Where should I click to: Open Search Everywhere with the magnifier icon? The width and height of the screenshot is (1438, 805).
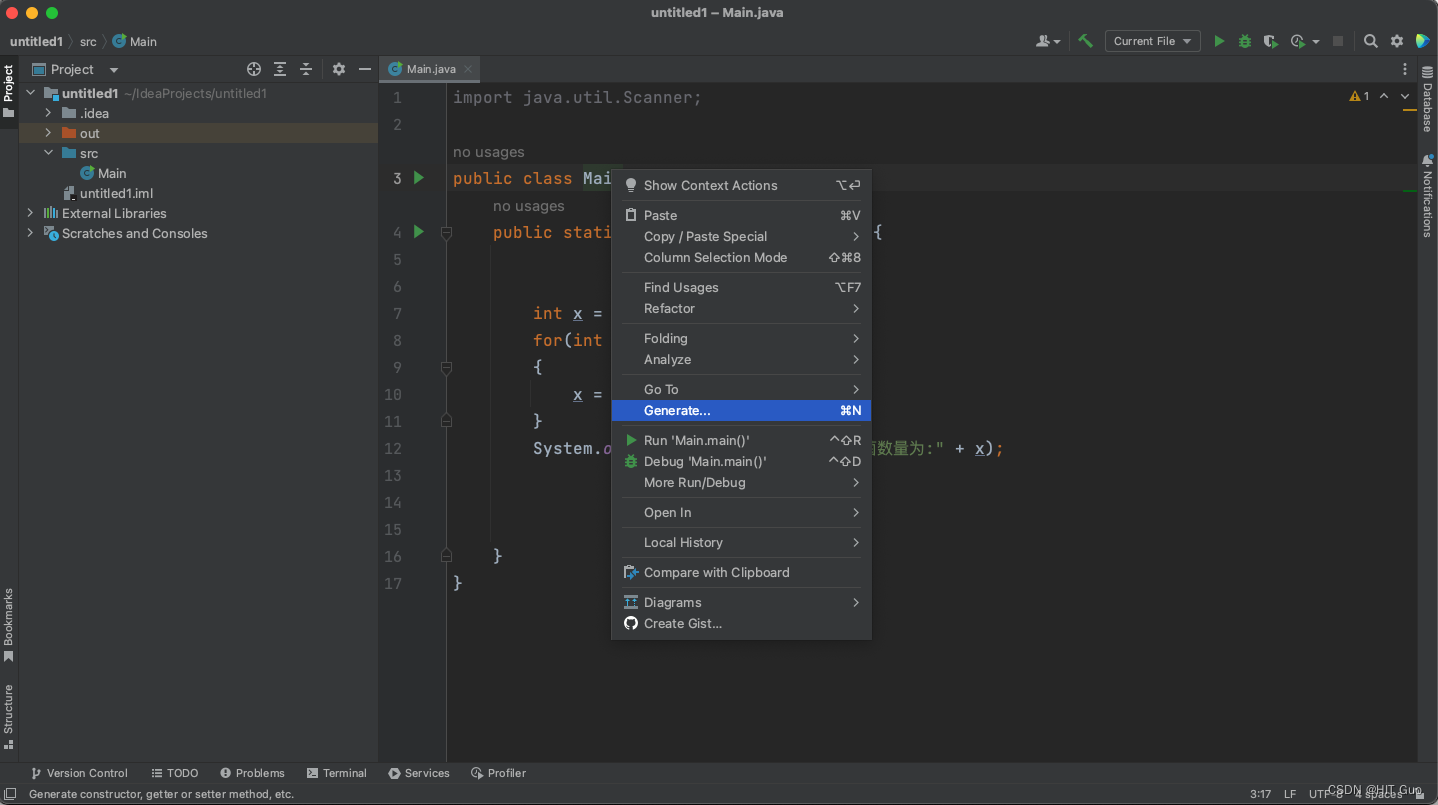(1371, 41)
